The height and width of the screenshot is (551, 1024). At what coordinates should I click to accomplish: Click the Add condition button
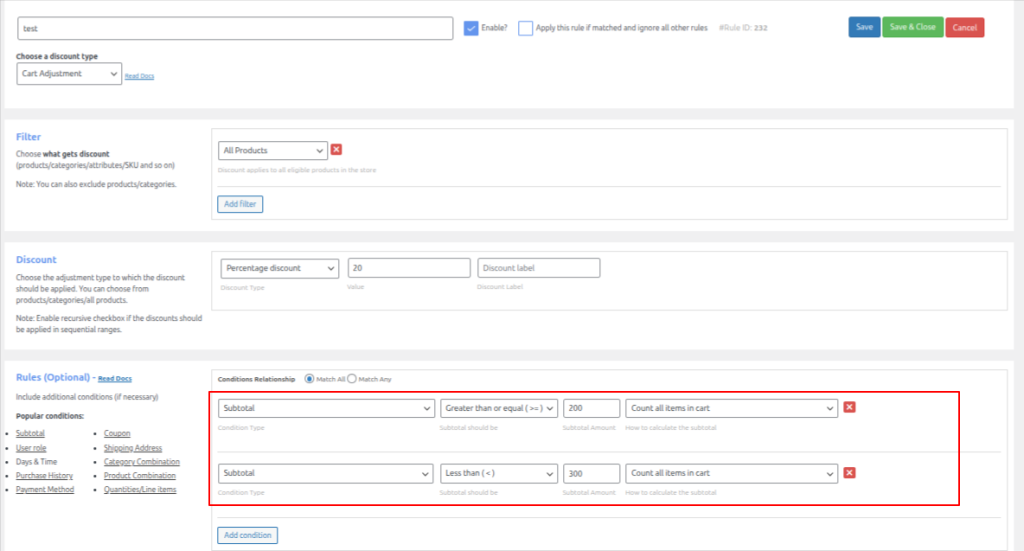(247, 535)
